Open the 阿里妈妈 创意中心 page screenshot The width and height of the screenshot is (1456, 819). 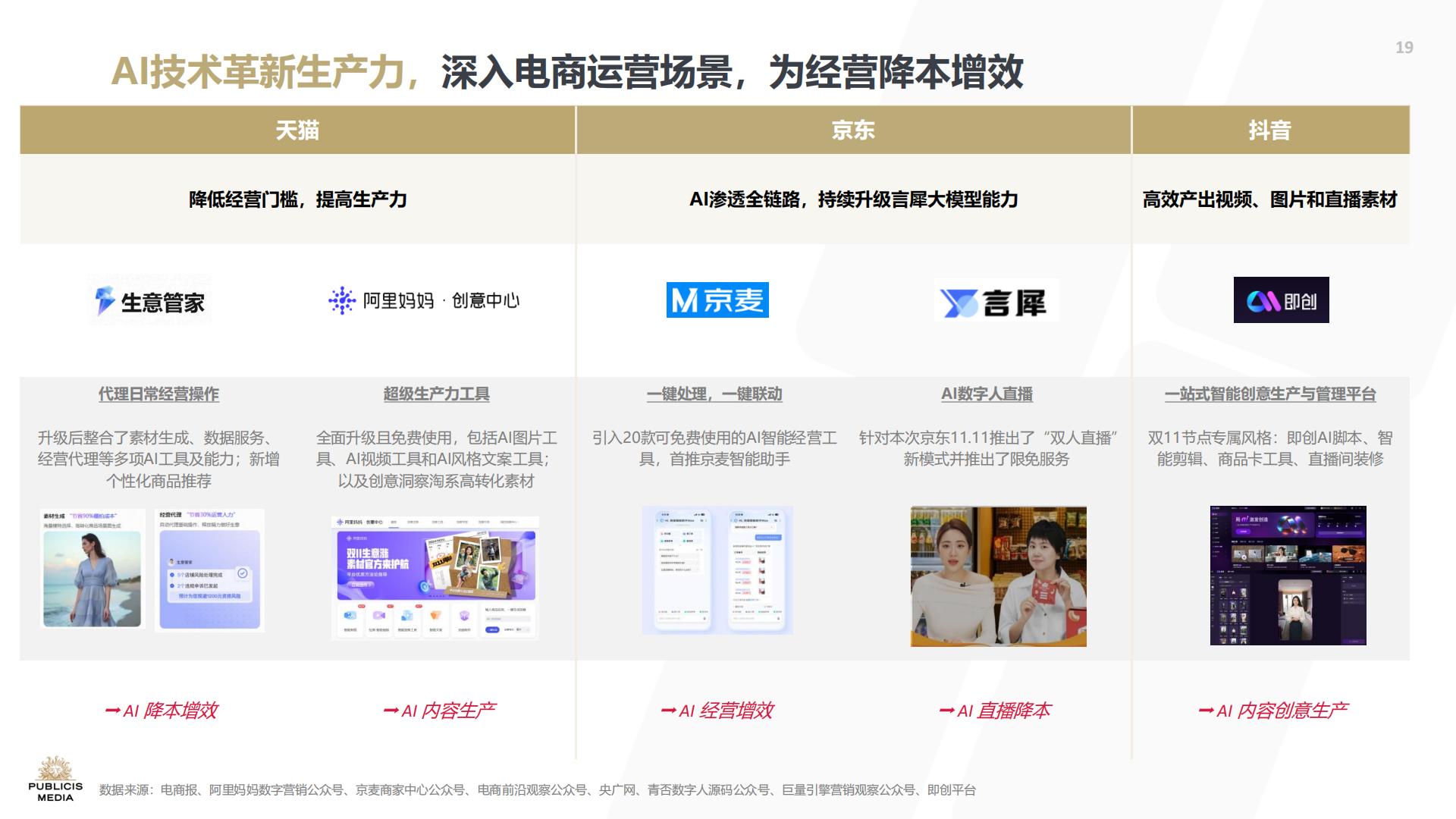point(435,578)
